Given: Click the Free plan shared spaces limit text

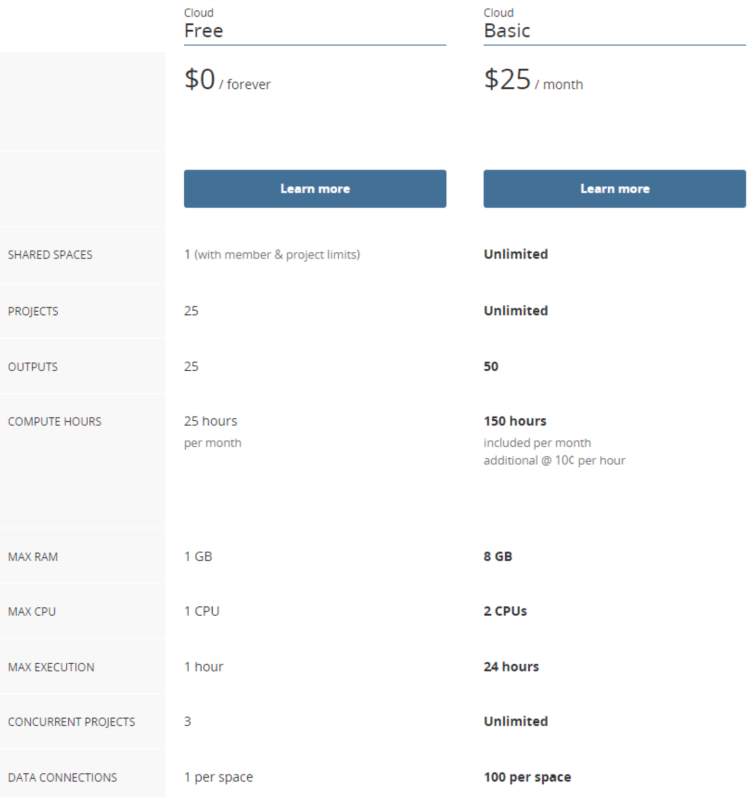Looking at the screenshot, I should [271, 255].
